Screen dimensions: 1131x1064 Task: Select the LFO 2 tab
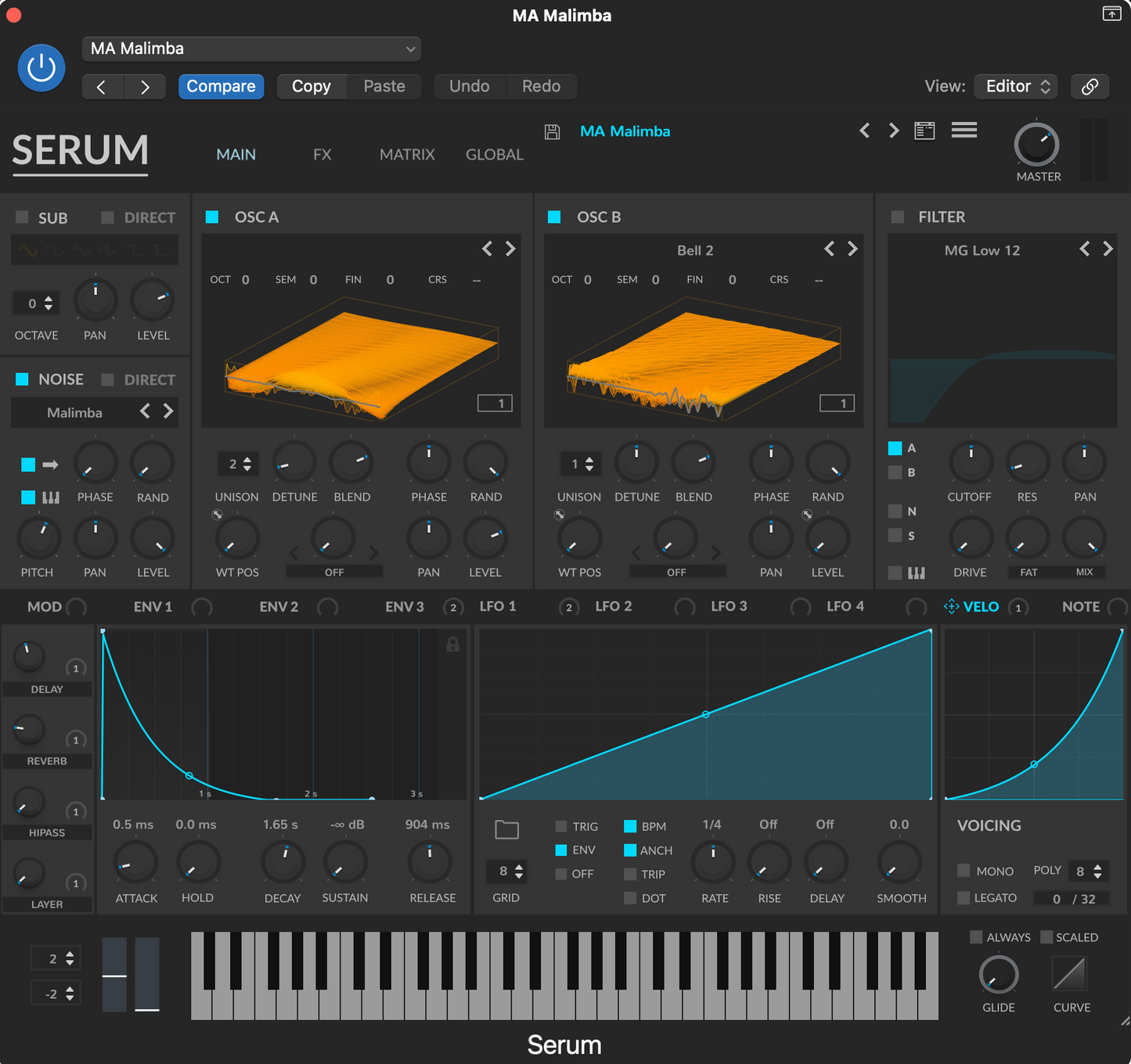(614, 606)
